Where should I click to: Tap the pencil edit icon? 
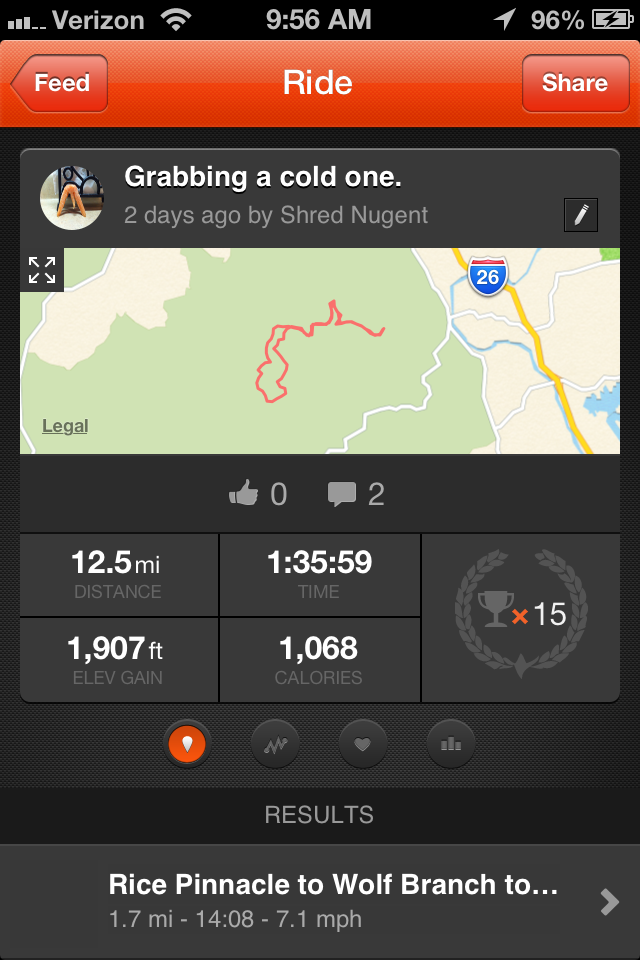(581, 215)
